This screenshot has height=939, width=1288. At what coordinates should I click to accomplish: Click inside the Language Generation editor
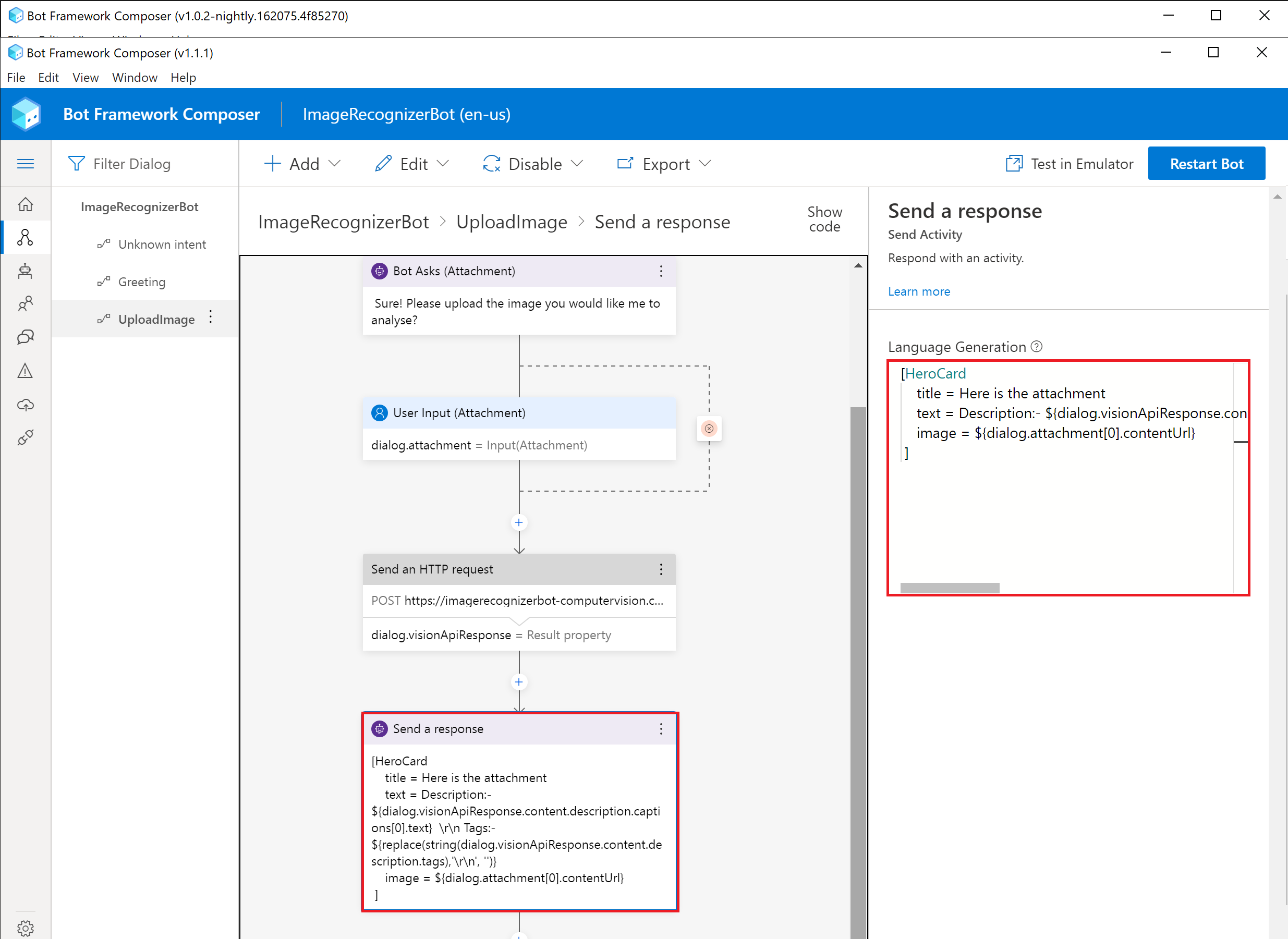coord(1068,478)
